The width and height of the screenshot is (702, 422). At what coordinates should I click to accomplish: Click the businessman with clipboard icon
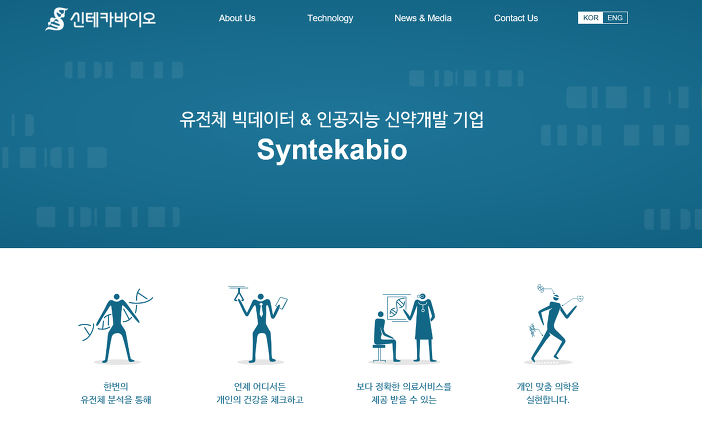259,324
